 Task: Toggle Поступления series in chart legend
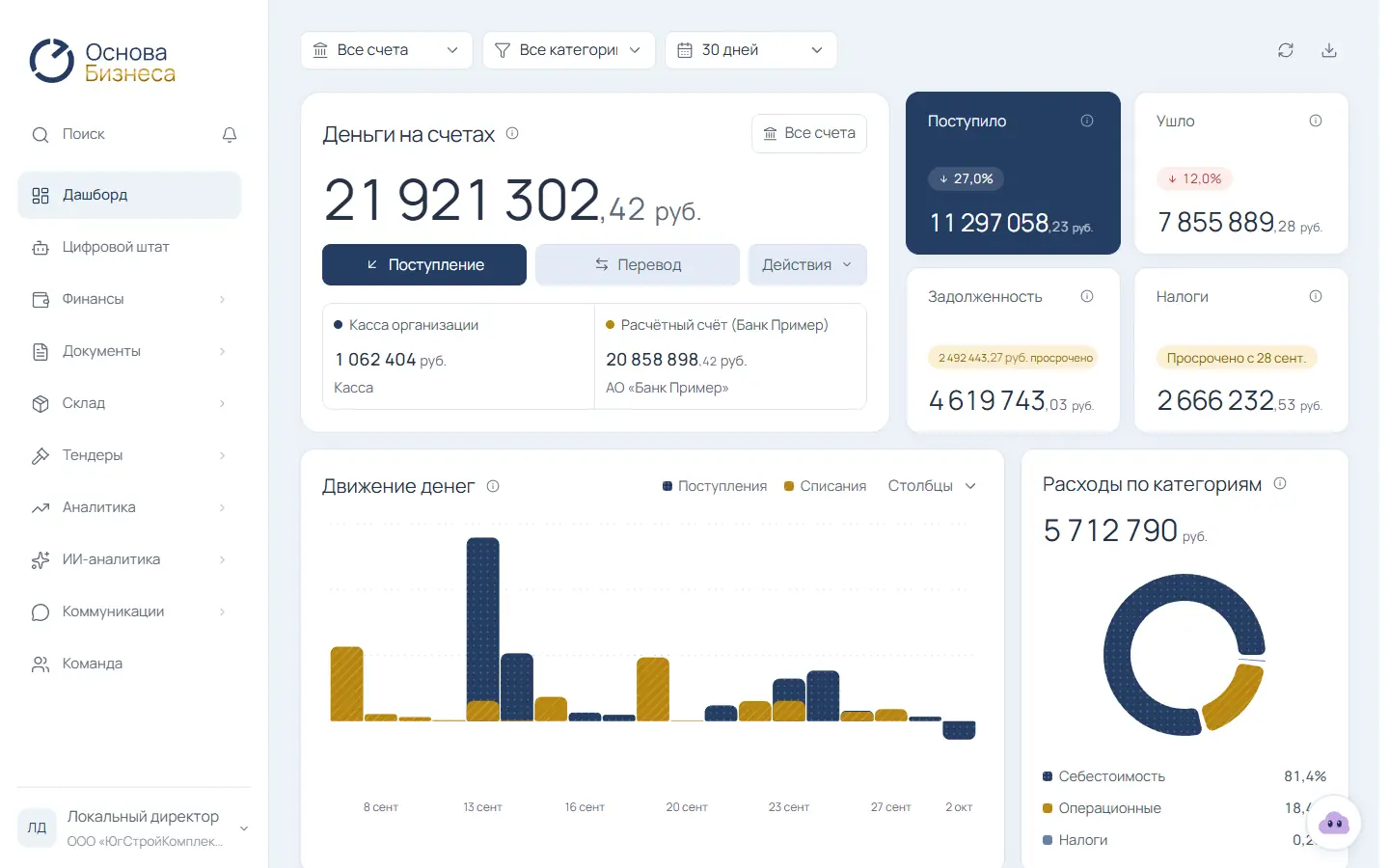pyautogui.click(x=715, y=486)
